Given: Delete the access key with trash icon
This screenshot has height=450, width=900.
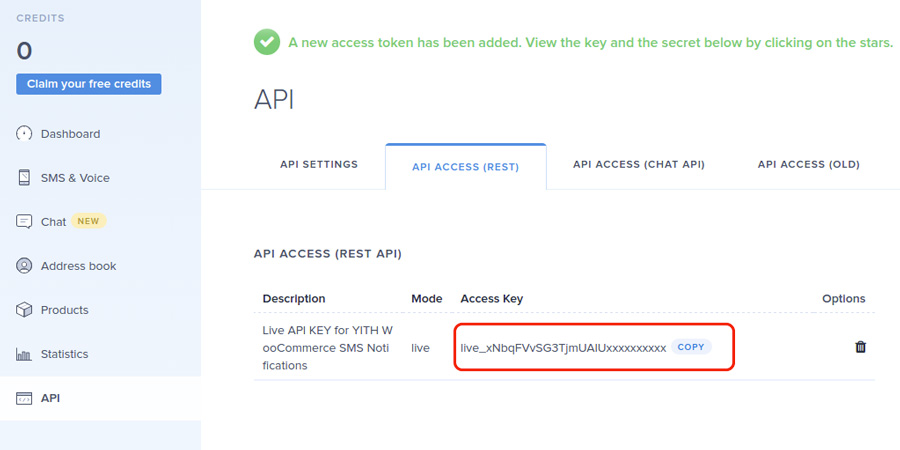Looking at the screenshot, I should (x=860, y=347).
